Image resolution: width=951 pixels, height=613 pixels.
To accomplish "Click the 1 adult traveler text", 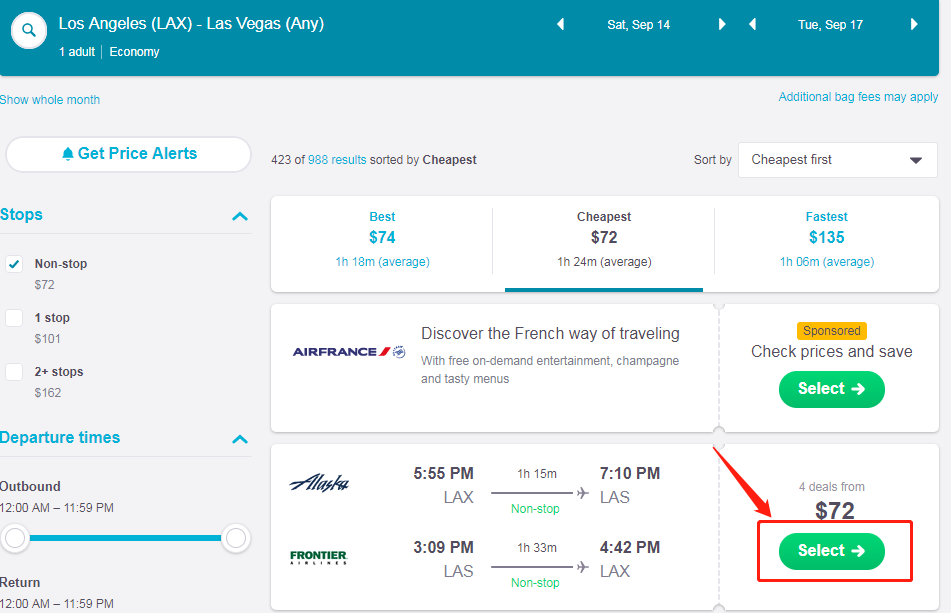I will 77,52.
